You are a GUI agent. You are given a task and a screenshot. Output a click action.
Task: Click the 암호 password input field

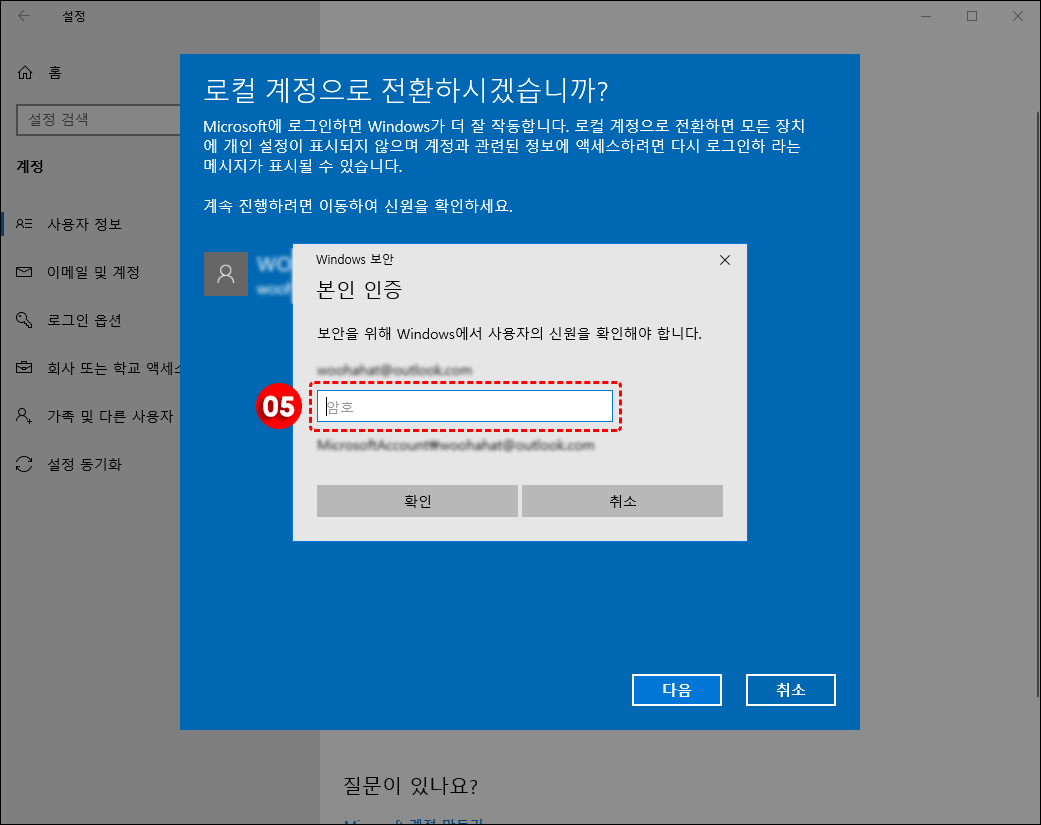point(465,406)
